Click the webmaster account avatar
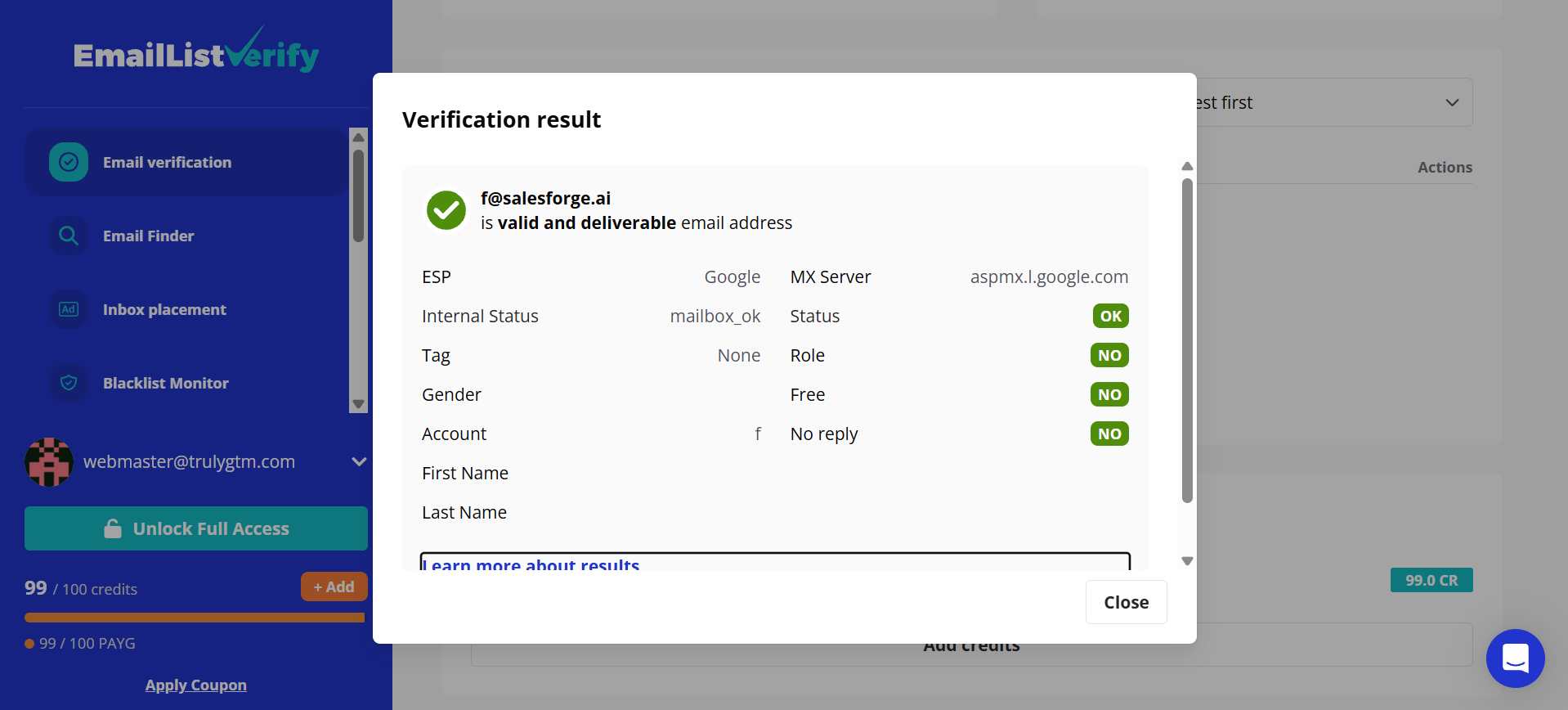 (x=49, y=462)
